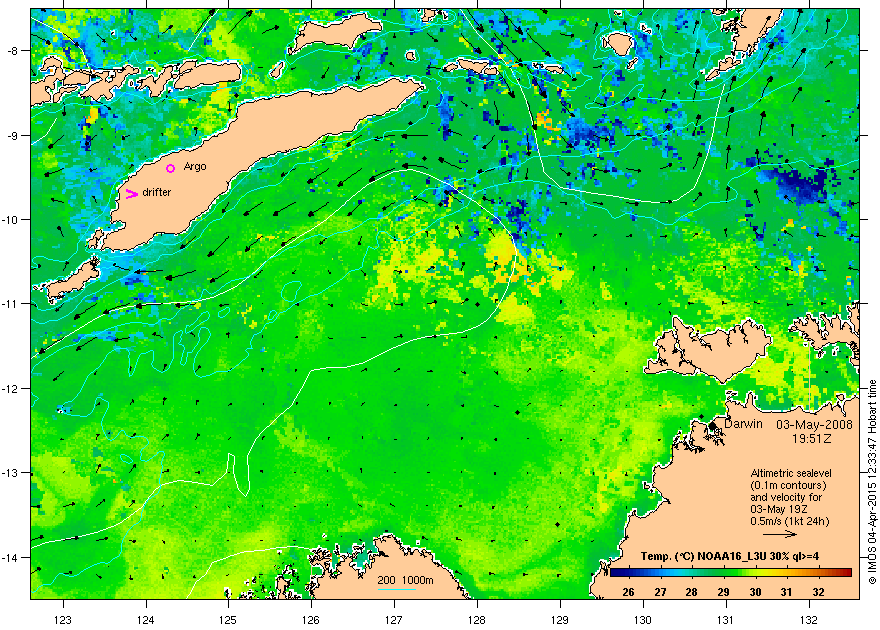The width and height of the screenshot is (880, 630).
Task: Click the longitude label 123
Action: coord(63,620)
